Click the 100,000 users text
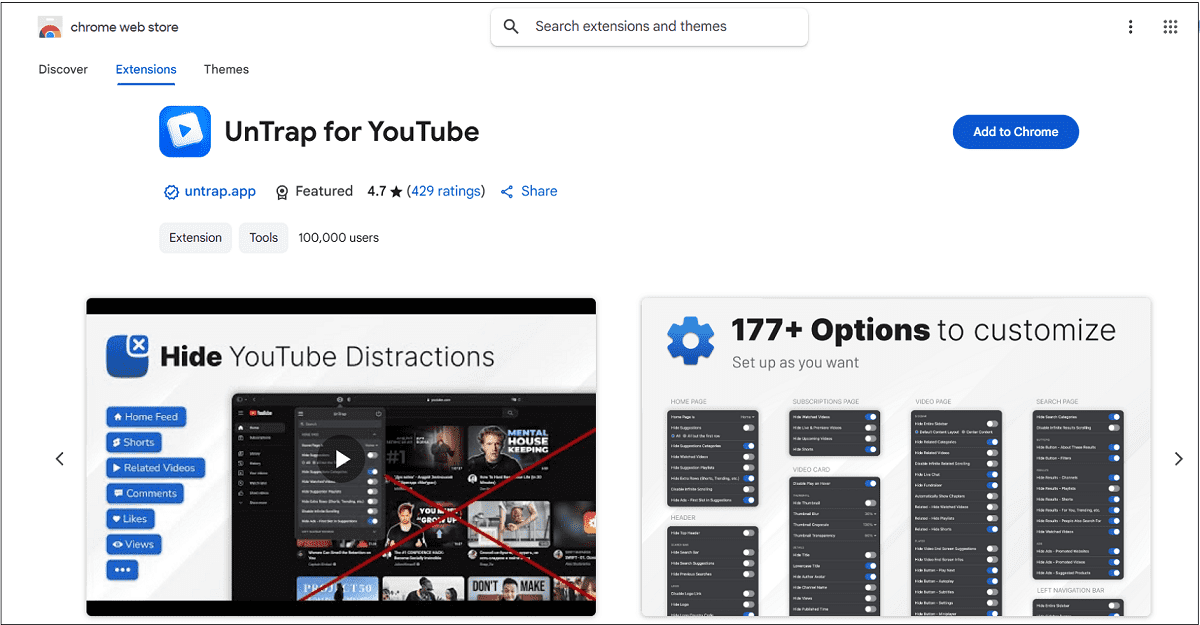 [339, 238]
